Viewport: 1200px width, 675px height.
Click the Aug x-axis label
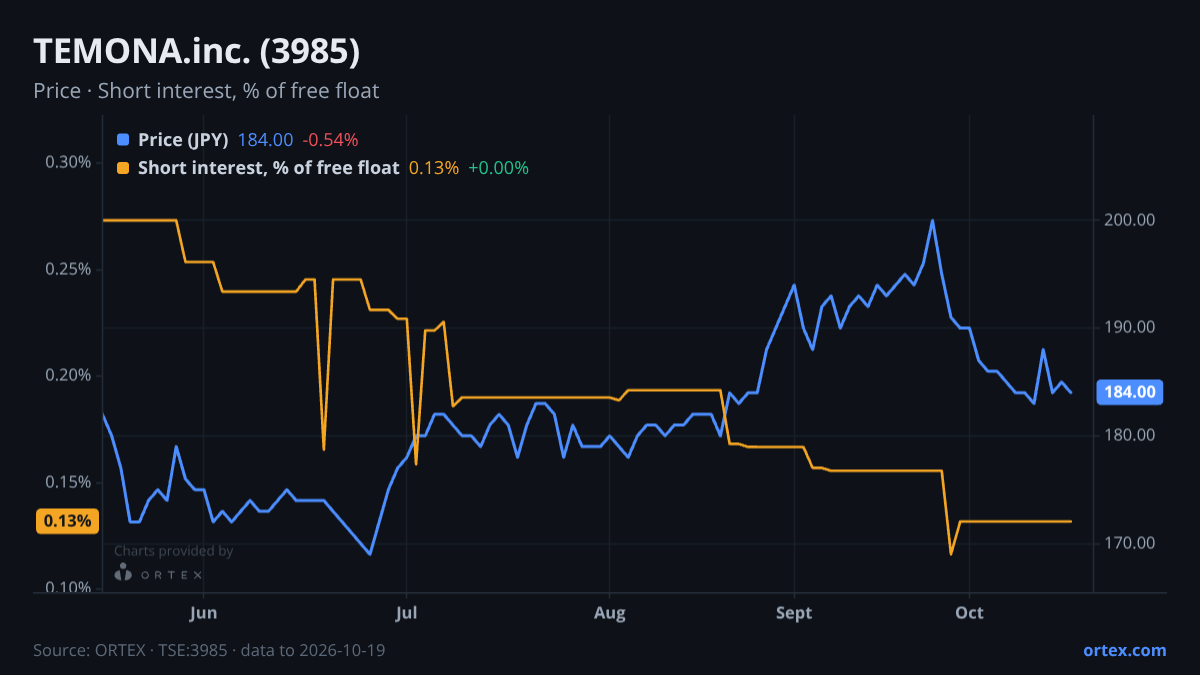click(x=609, y=612)
